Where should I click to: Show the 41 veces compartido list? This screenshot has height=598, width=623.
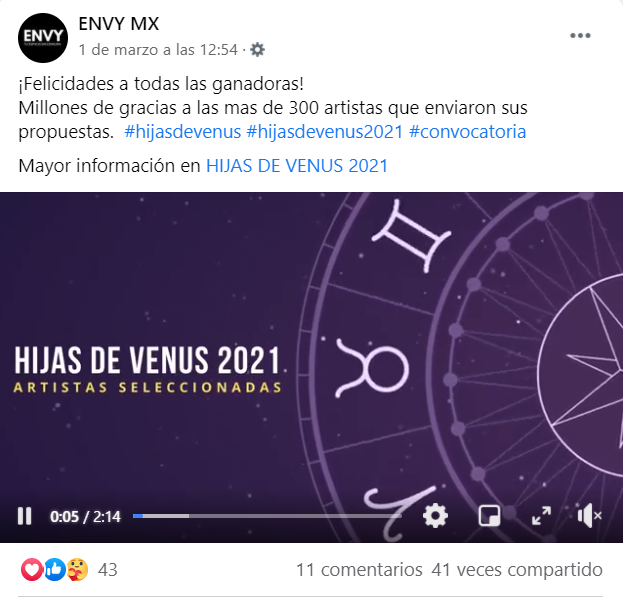[517, 570]
